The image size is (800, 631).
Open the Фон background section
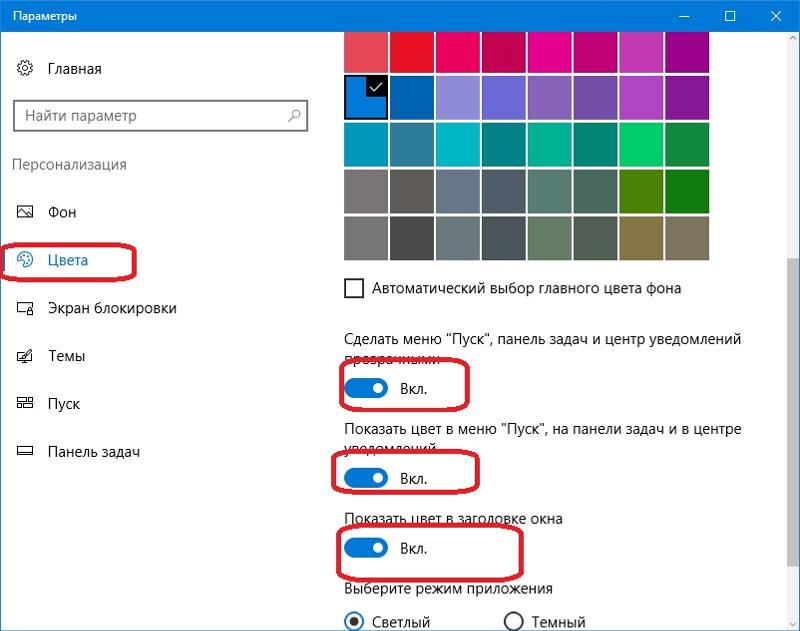(x=61, y=212)
